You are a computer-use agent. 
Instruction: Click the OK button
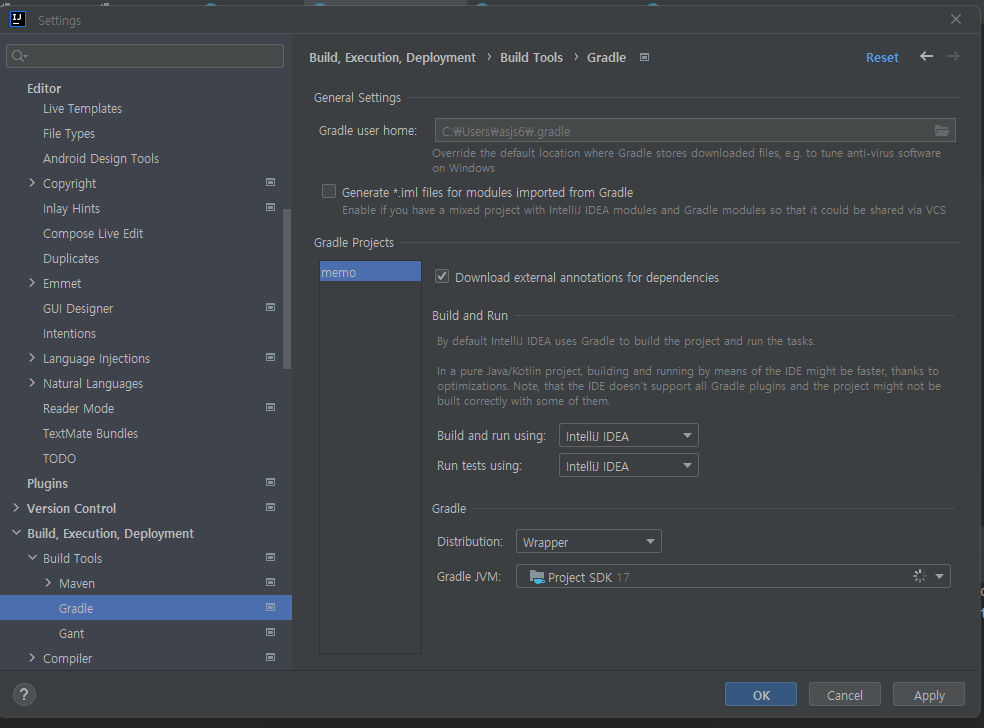[761, 695]
